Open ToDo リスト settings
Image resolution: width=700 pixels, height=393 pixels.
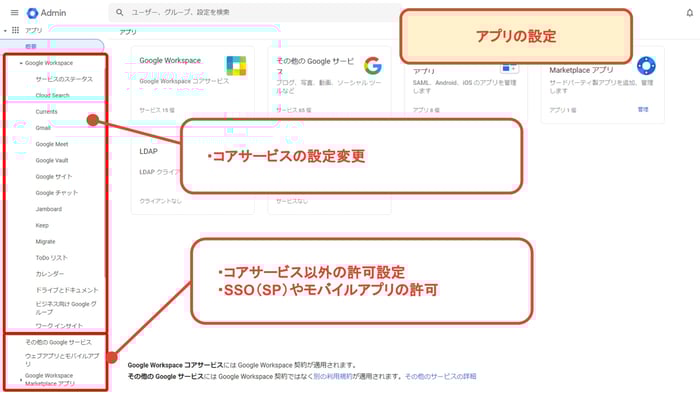click(x=51, y=258)
